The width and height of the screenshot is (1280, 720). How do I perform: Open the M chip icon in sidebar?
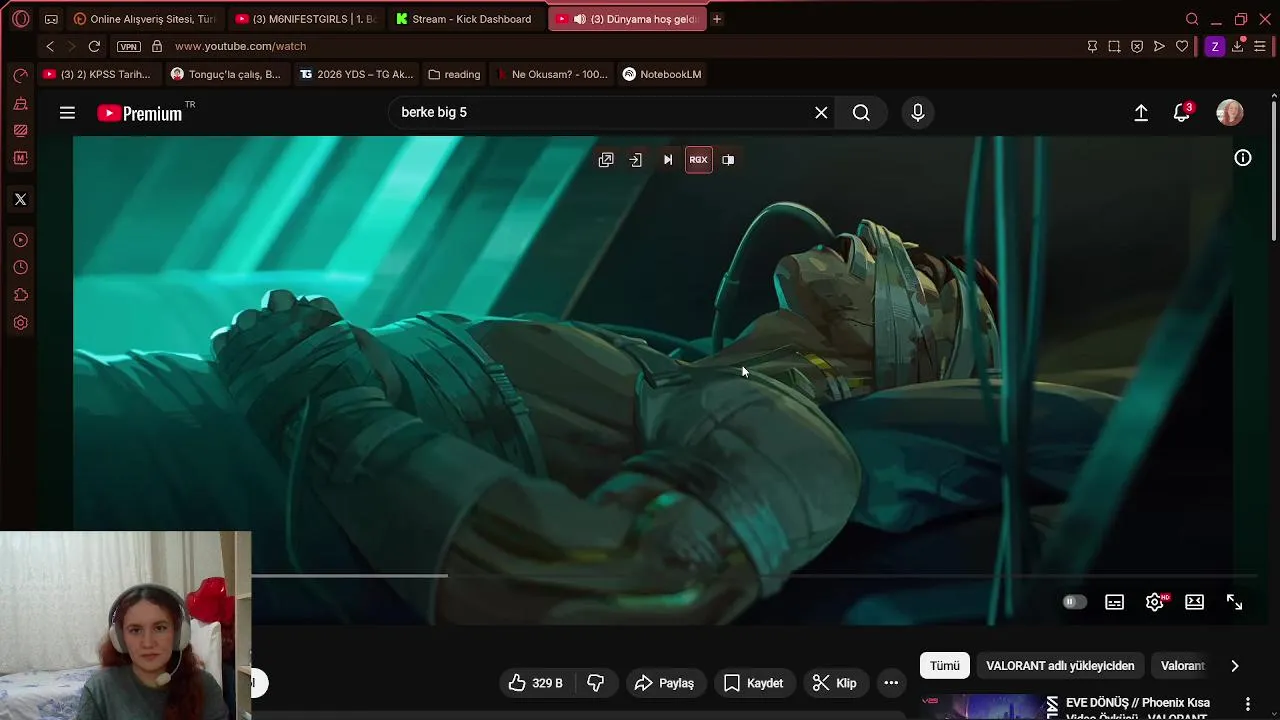pyautogui.click(x=20, y=158)
